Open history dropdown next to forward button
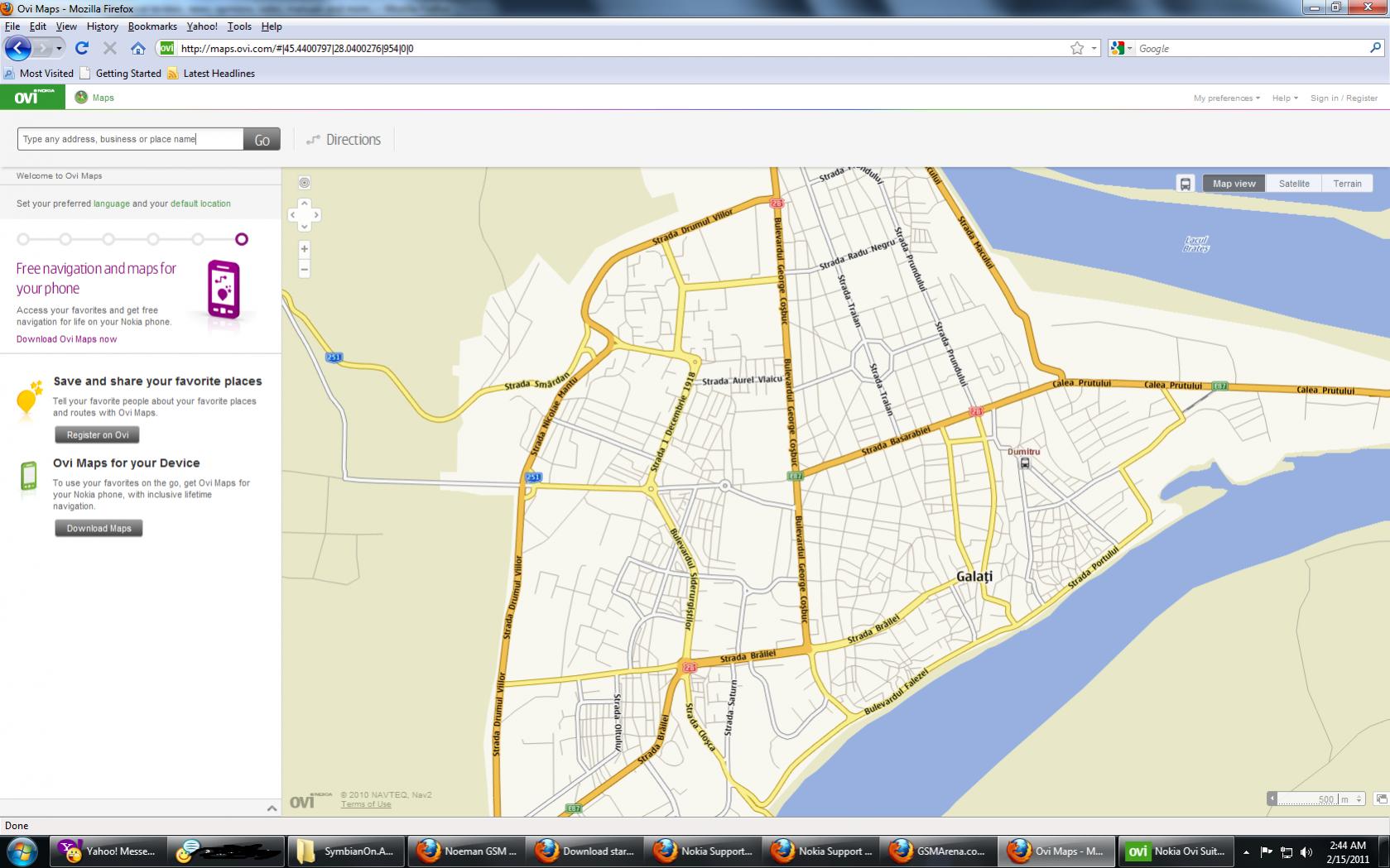The height and width of the screenshot is (868, 1390). (59, 48)
